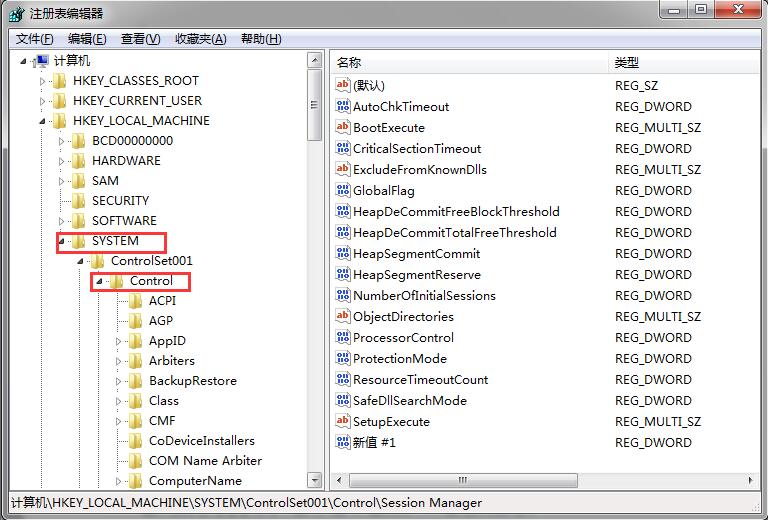Click the 计算机 computer icon

coord(42,61)
